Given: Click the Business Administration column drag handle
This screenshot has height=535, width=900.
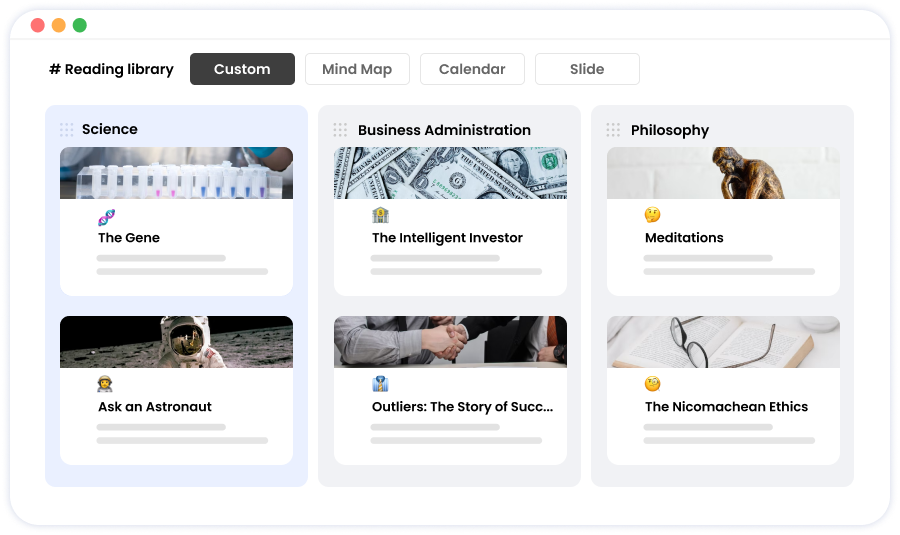Looking at the screenshot, I should click(340, 130).
